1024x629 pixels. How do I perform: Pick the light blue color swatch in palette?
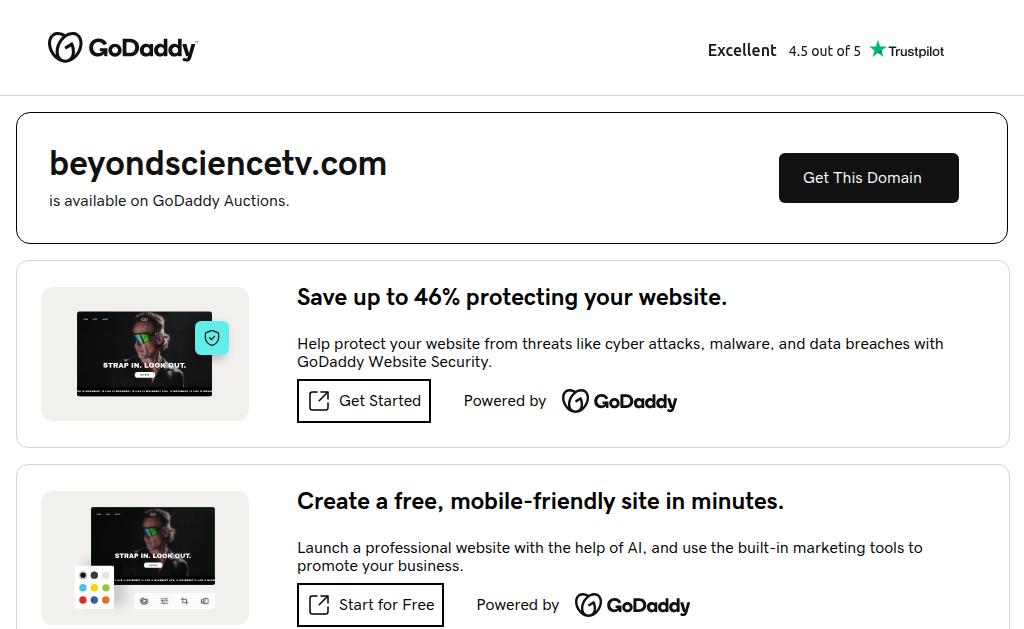83,588
